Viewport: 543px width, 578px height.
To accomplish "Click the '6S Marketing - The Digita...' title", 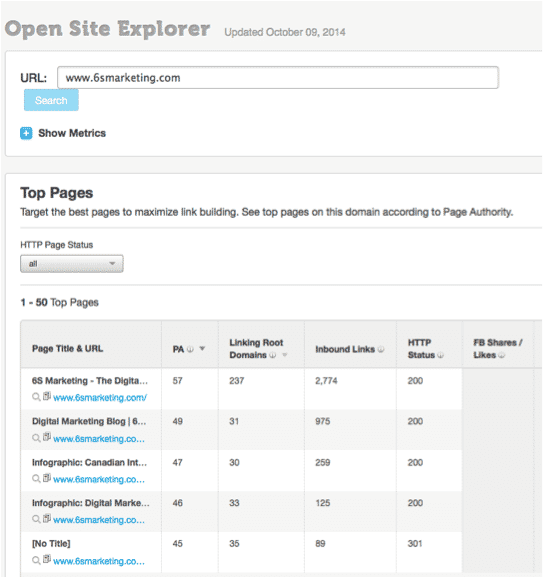I will [x=90, y=381].
